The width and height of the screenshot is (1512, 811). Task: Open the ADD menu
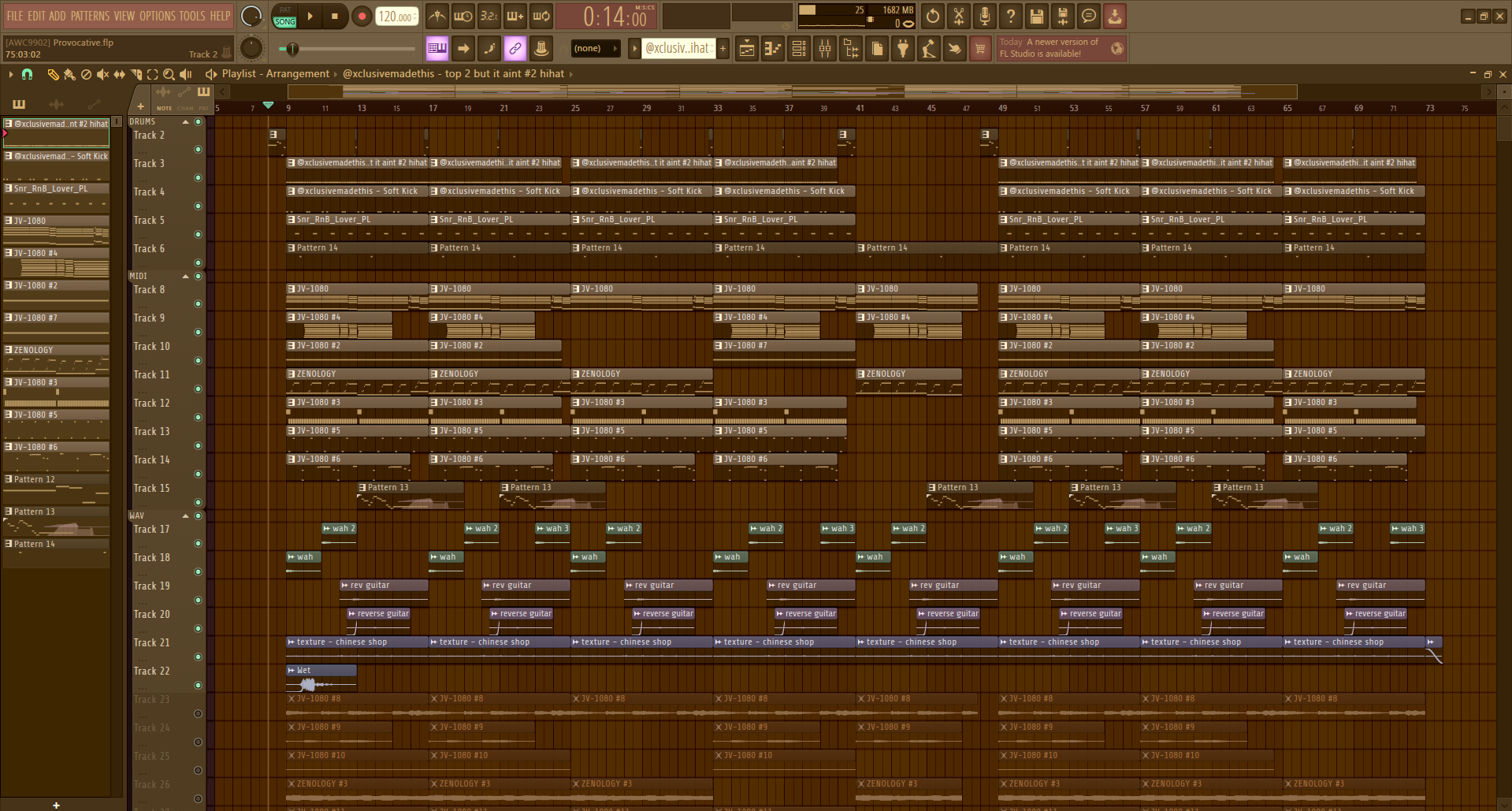coord(58,16)
